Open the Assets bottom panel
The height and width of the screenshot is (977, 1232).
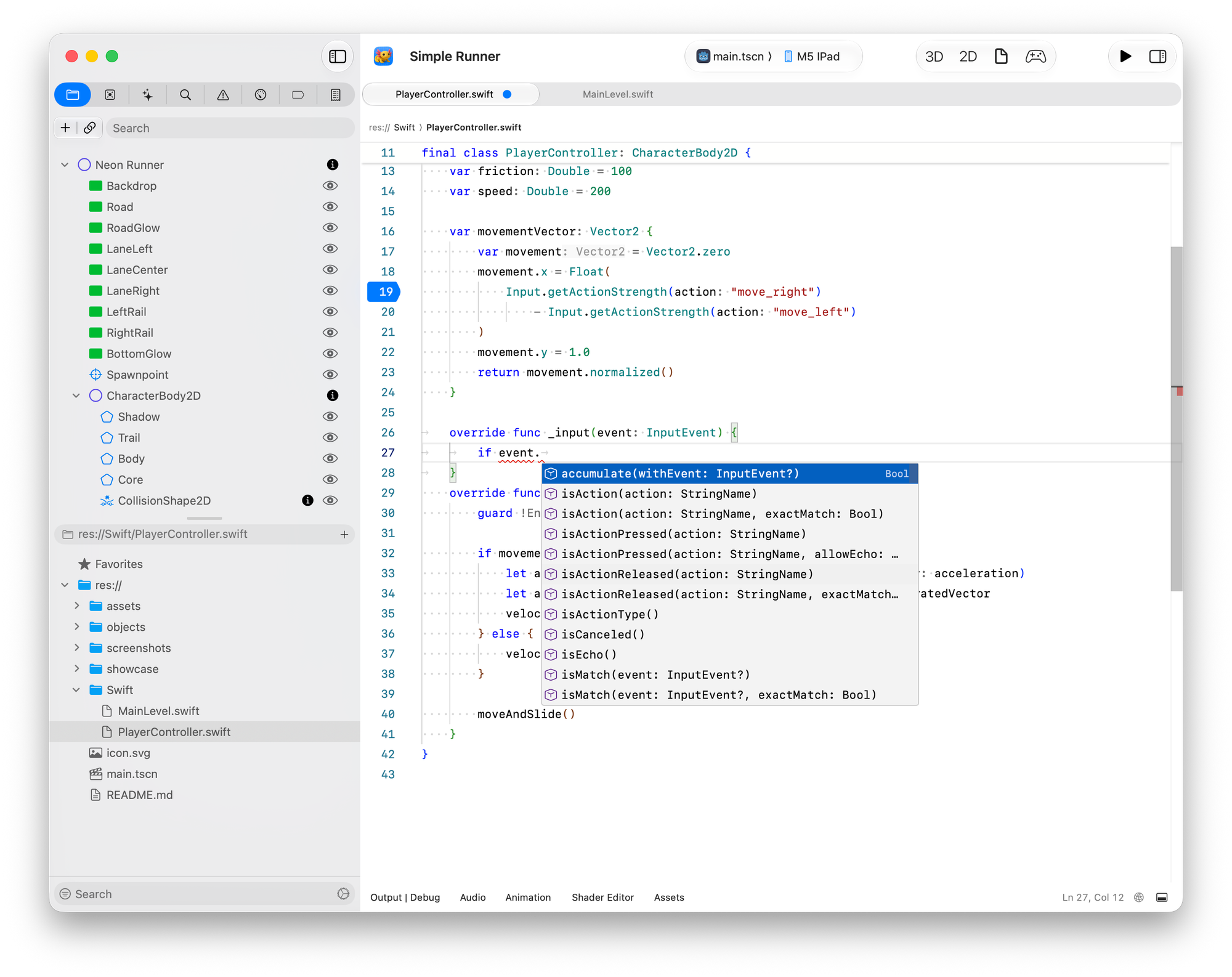pos(669,898)
